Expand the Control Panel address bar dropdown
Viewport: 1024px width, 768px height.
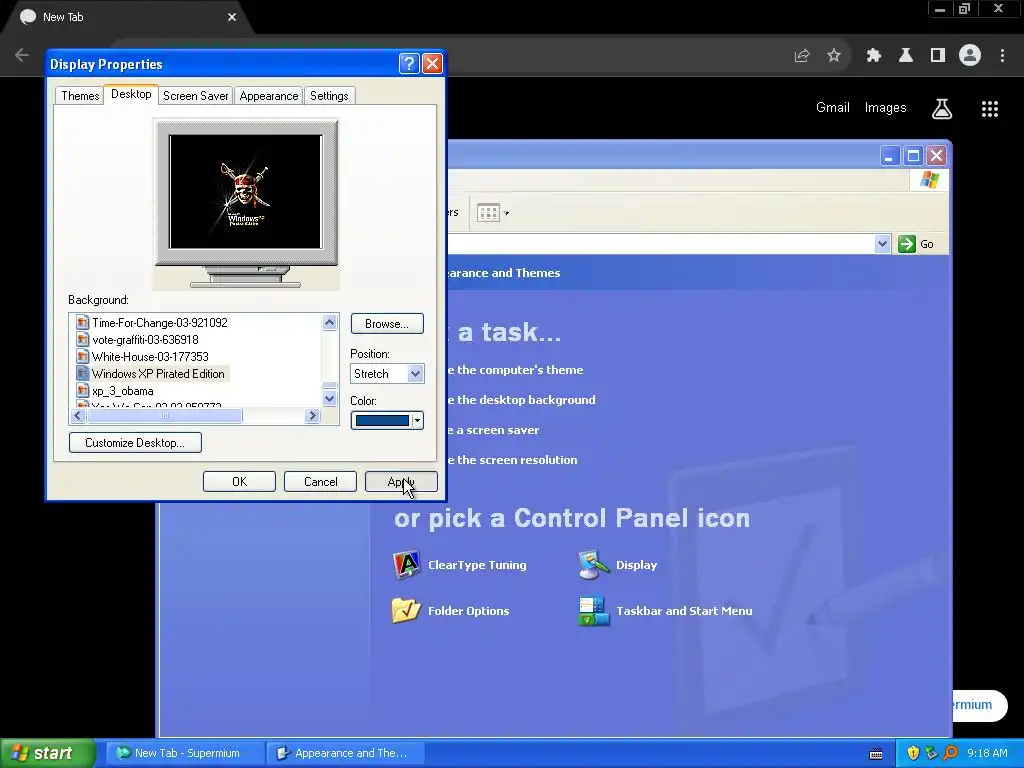[x=882, y=244]
